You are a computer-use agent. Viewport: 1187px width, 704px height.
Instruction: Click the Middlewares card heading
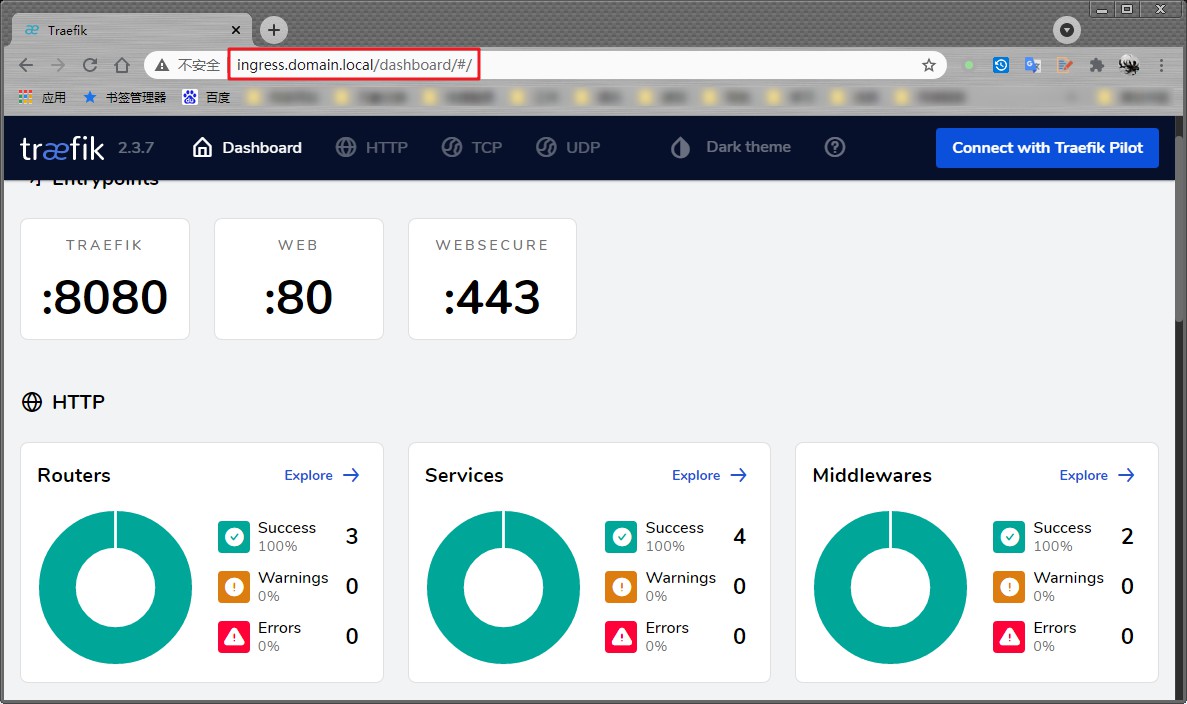(872, 475)
